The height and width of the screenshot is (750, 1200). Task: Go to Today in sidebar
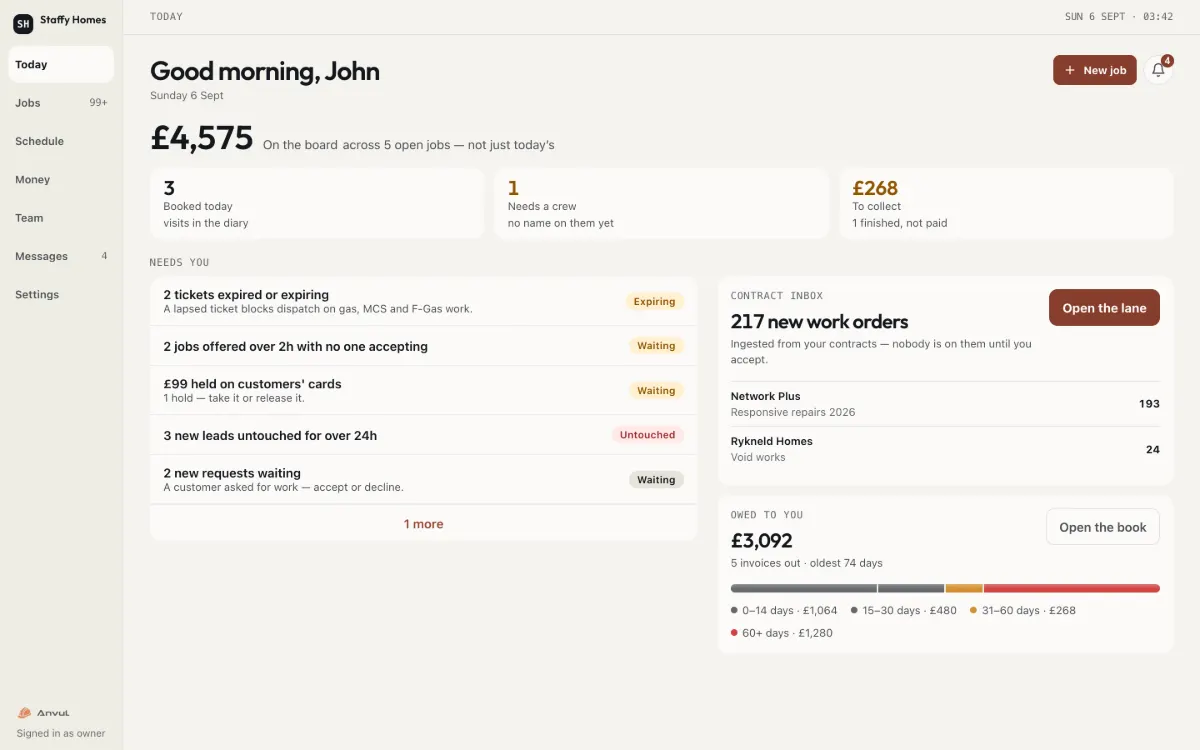[61, 64]
